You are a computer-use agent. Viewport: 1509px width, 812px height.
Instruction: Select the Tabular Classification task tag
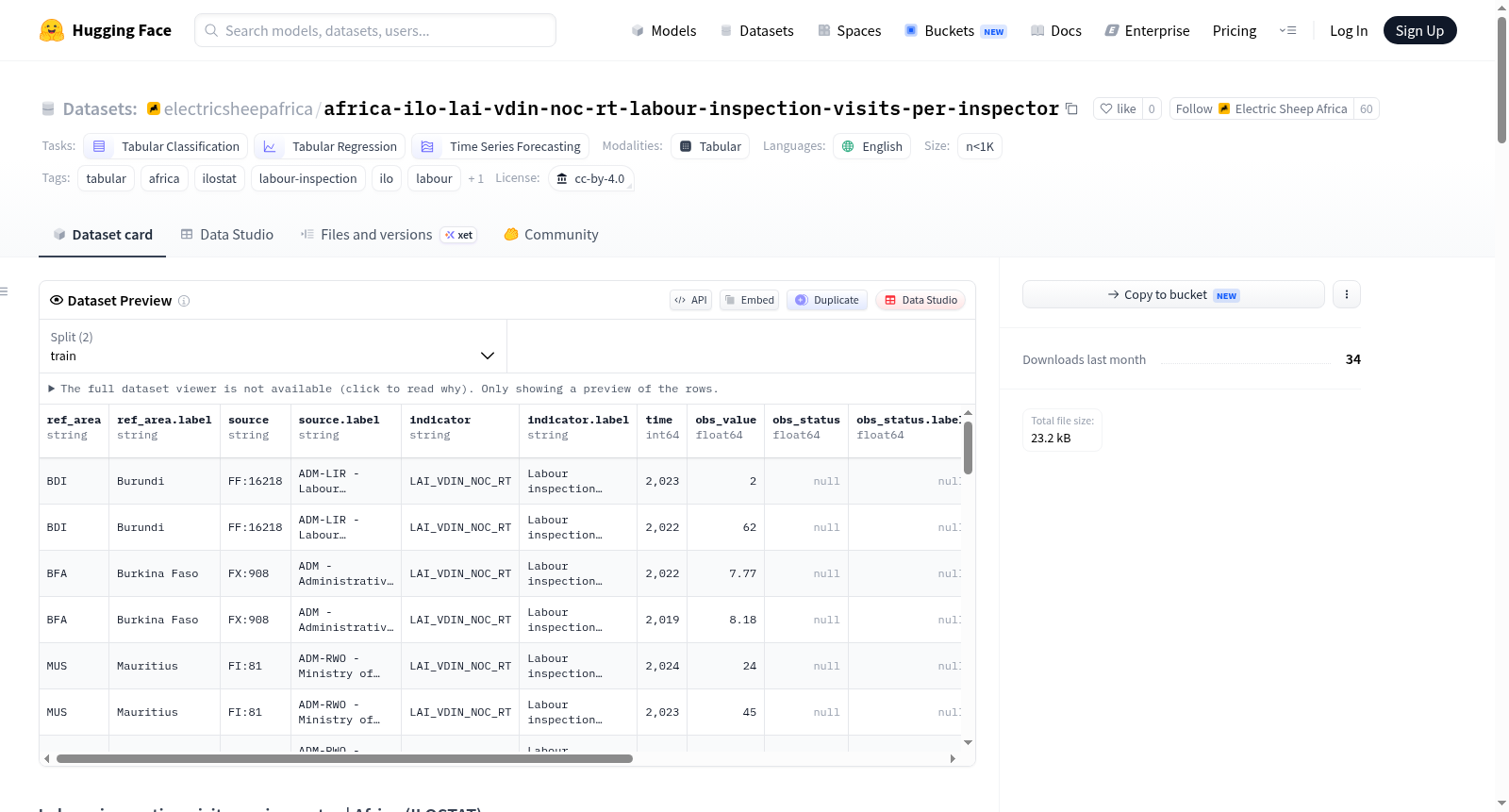[166, 146]
